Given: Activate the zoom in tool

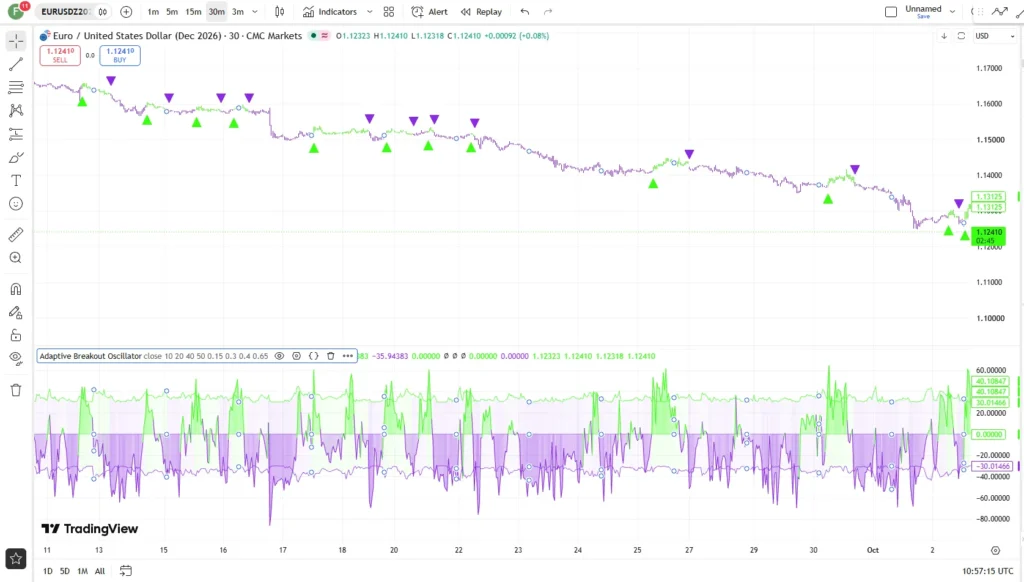Looking at the screenshot, I should click(x=16, y=258).
